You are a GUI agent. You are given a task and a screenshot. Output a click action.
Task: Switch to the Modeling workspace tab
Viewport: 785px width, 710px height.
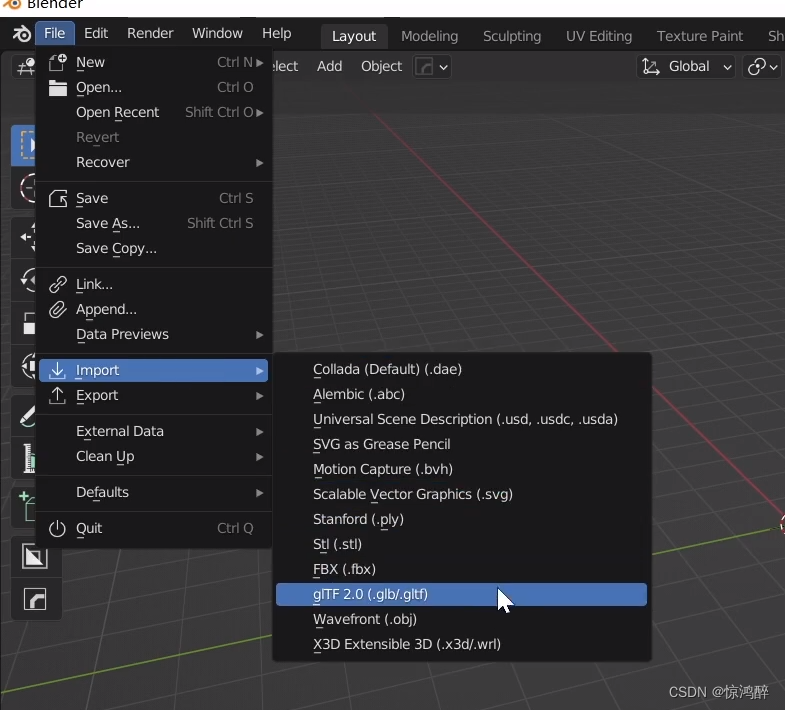(x=430, y=36)
